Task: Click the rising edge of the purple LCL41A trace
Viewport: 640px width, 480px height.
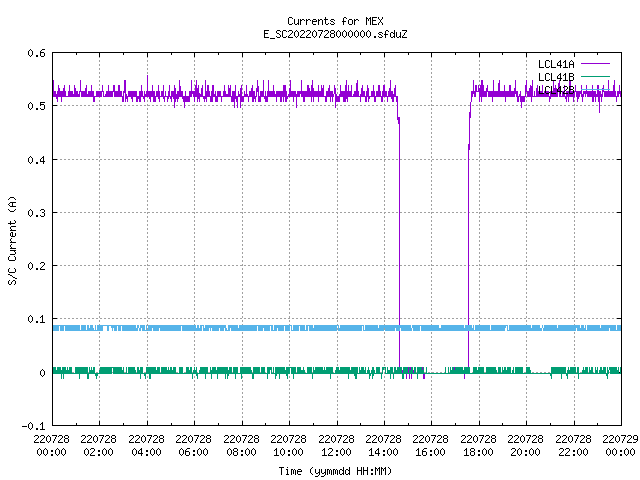Action: 468,241
